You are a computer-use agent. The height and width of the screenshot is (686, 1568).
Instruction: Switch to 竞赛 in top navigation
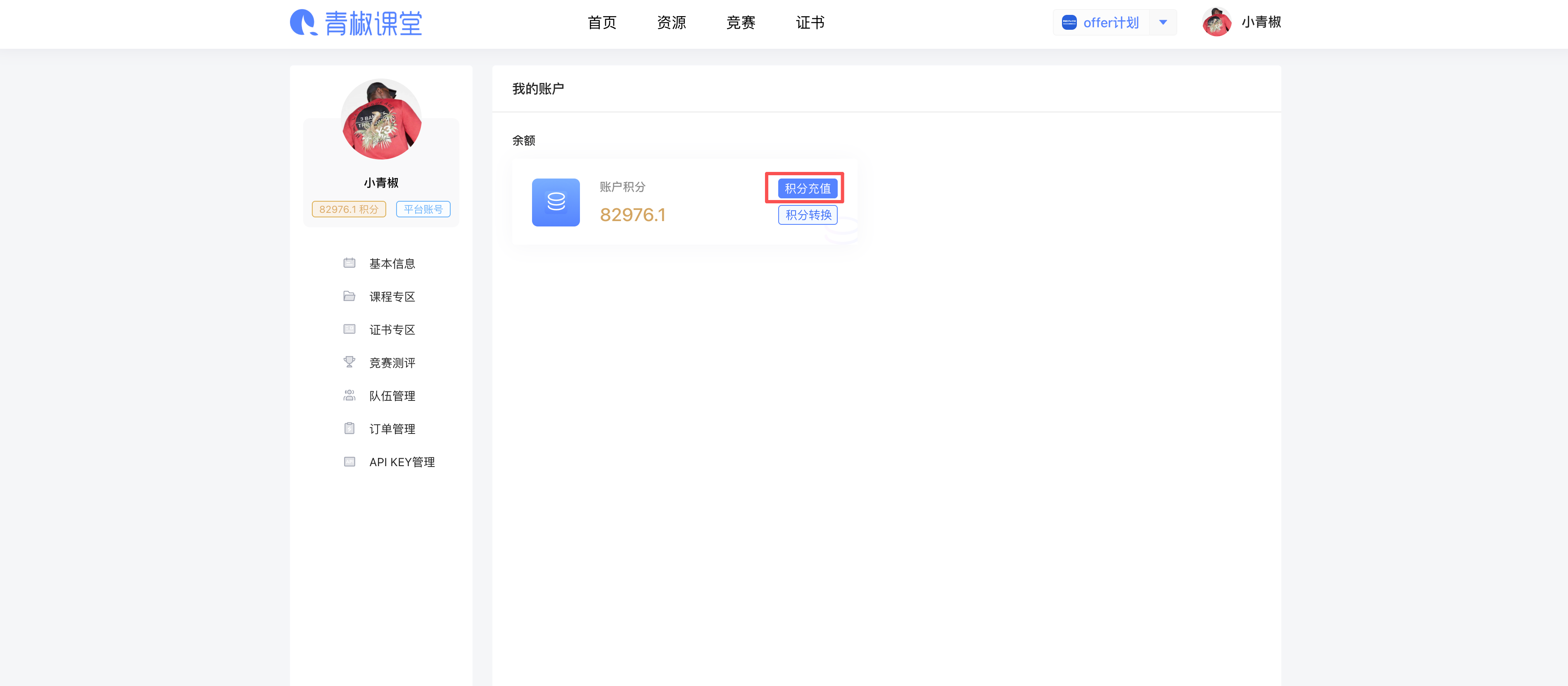pyautogui.click(x=741, y=23)
